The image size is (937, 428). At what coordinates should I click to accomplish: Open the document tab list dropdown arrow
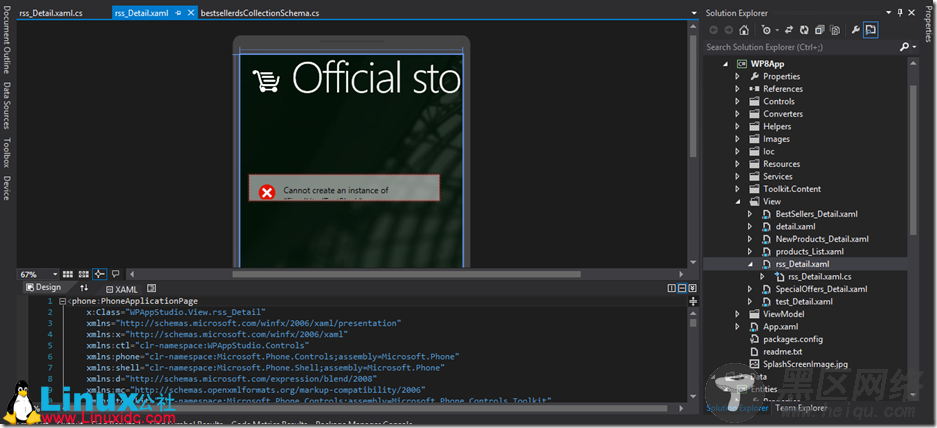tap(694, 13)
